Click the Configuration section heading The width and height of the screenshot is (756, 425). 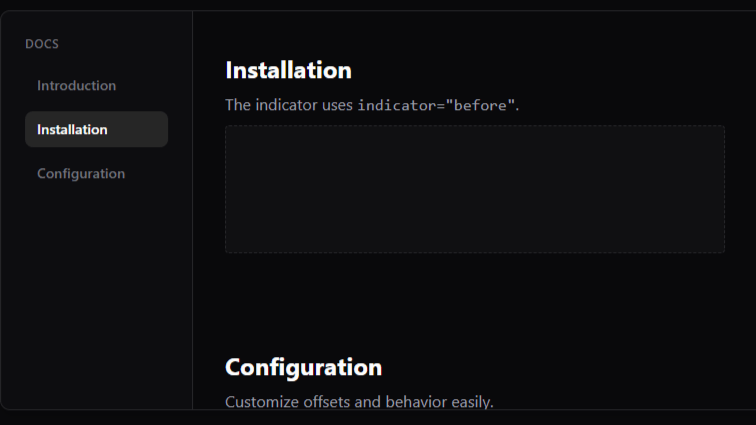pos(303,367)
